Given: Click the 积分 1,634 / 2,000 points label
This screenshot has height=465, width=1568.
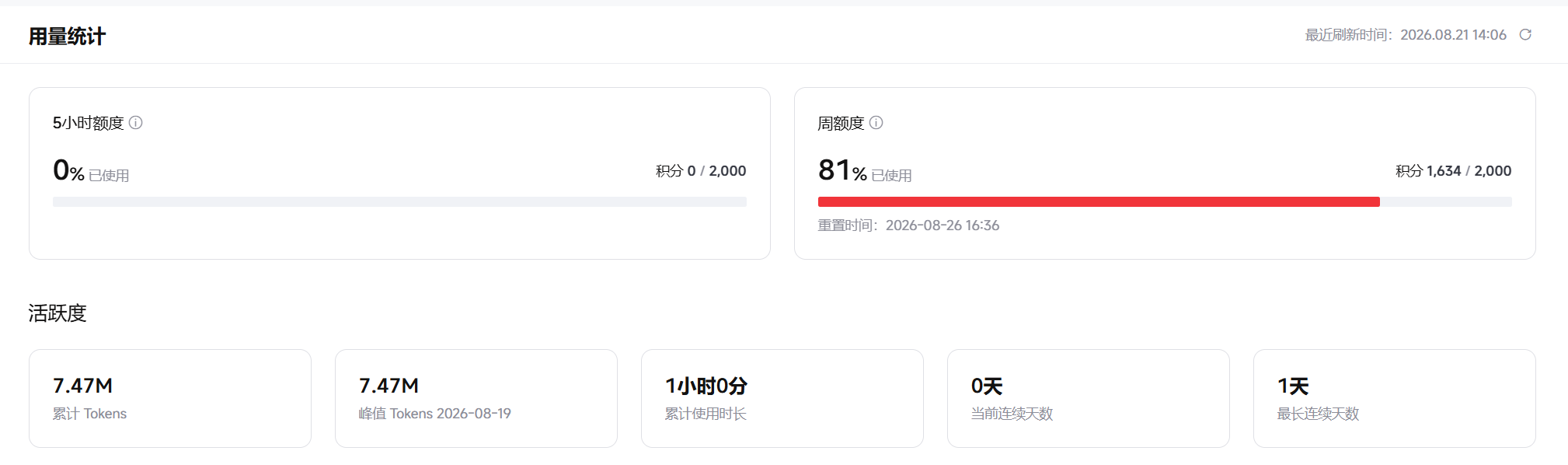Looking at the screenshot, I should 1454,171.
